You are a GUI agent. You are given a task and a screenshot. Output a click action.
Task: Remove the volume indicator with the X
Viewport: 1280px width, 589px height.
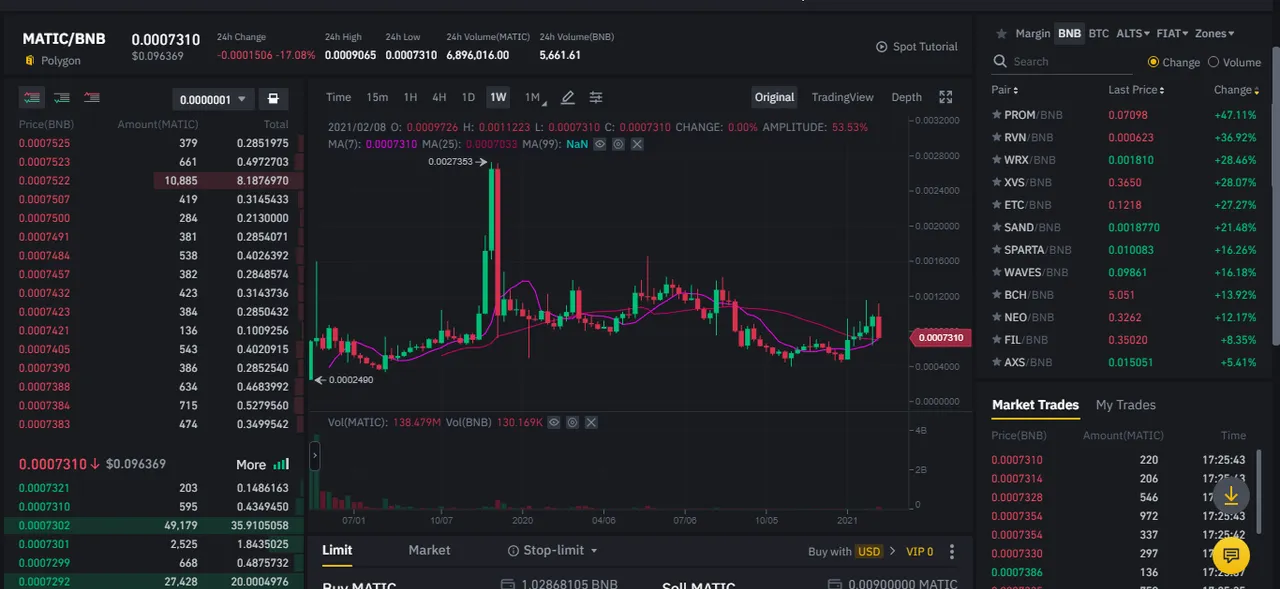591,422
